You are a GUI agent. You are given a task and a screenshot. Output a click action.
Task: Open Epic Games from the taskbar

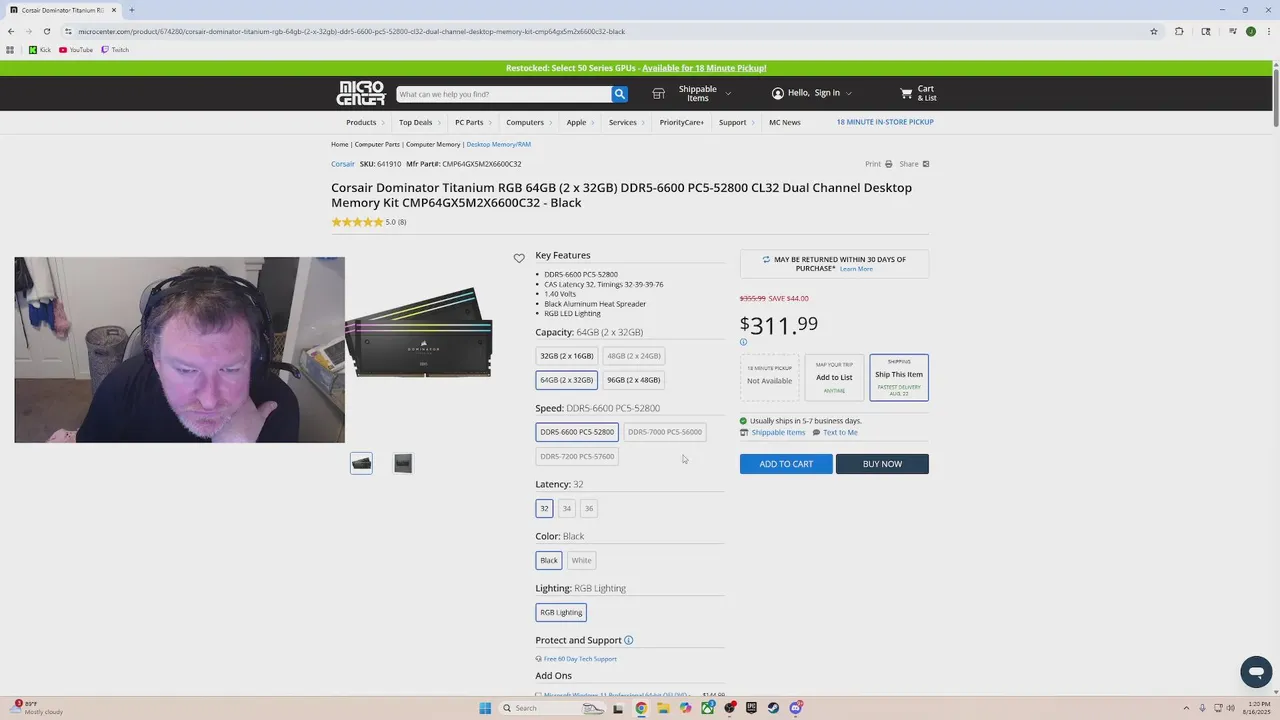coord(751,708)
